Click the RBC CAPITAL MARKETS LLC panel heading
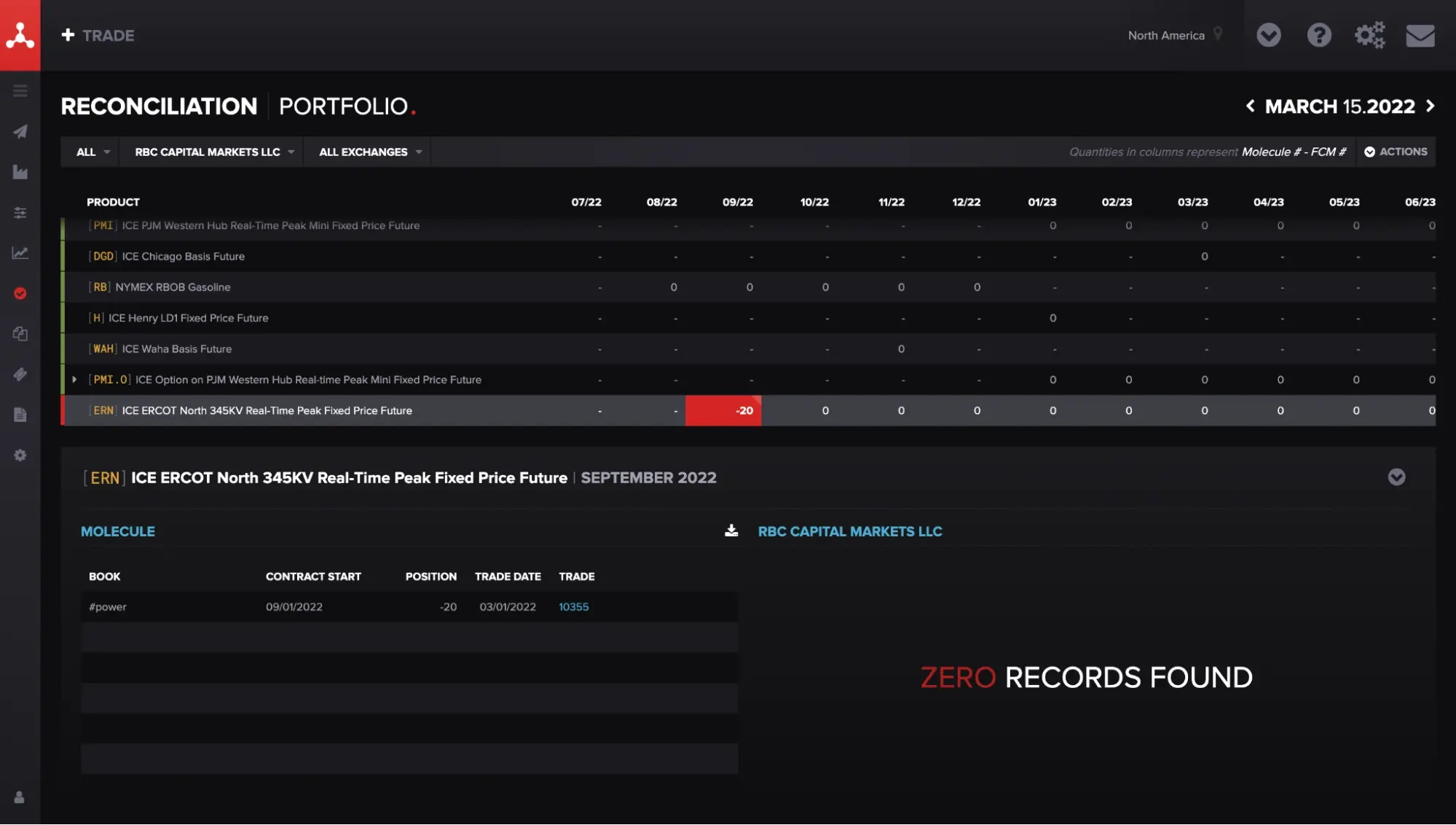Screen dimensions: 1456x825 click(x=850, y=531)
